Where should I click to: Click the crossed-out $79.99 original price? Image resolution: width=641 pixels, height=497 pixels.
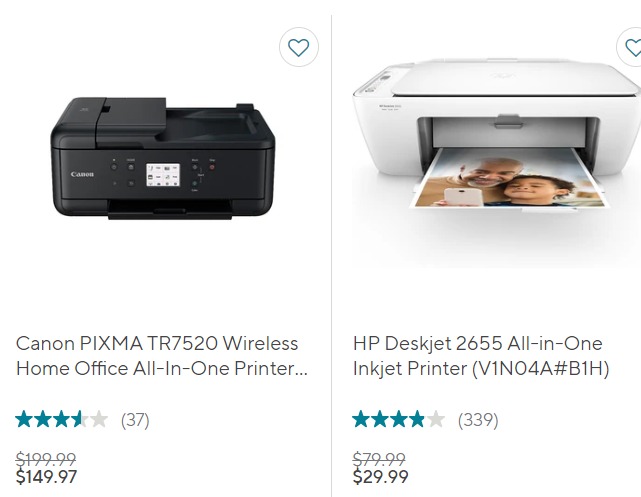pyautogui.click(x=379, y=459)
